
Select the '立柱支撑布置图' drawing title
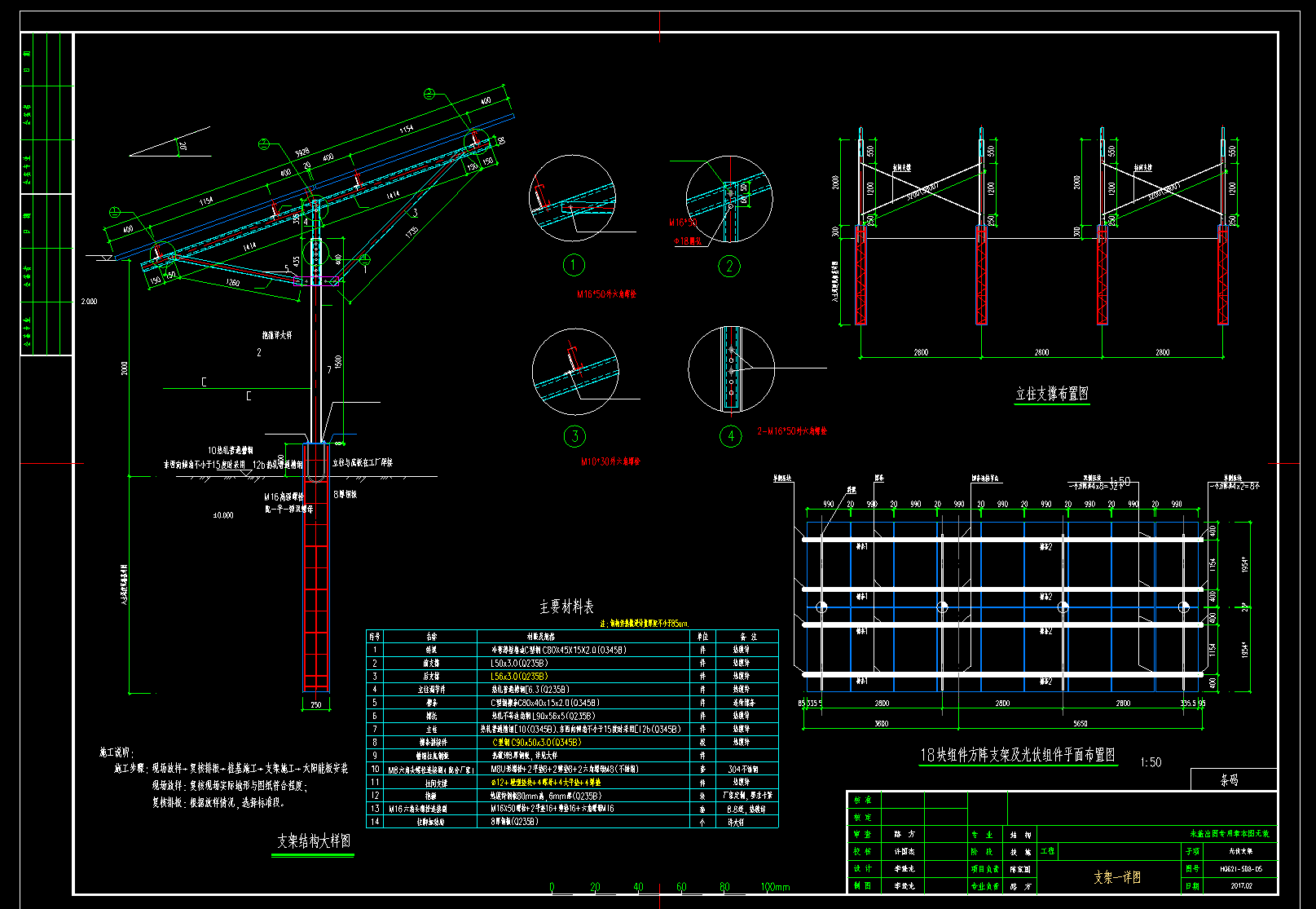point(1052,394)
